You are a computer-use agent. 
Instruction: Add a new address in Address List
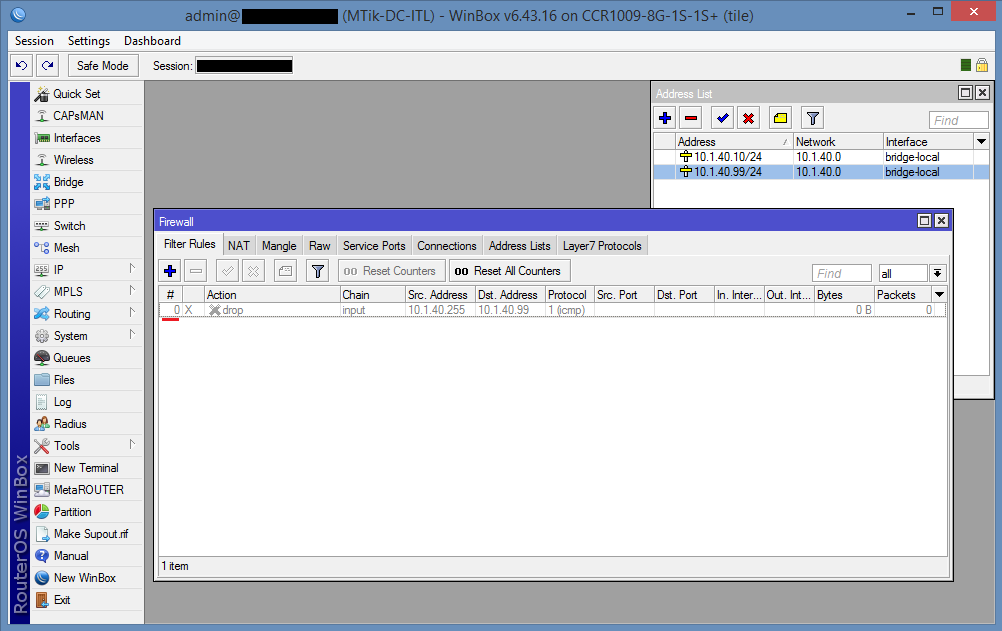coord(665,118)
